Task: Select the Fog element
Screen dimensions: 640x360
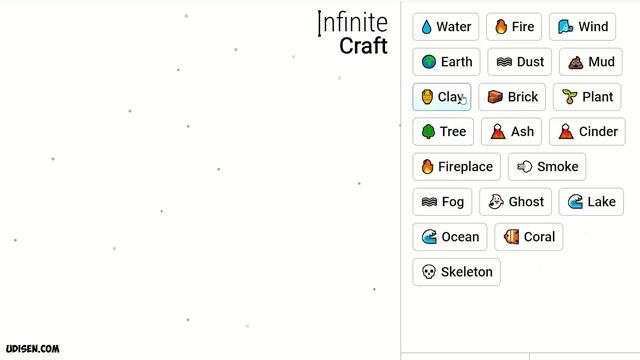Action: 442,202
